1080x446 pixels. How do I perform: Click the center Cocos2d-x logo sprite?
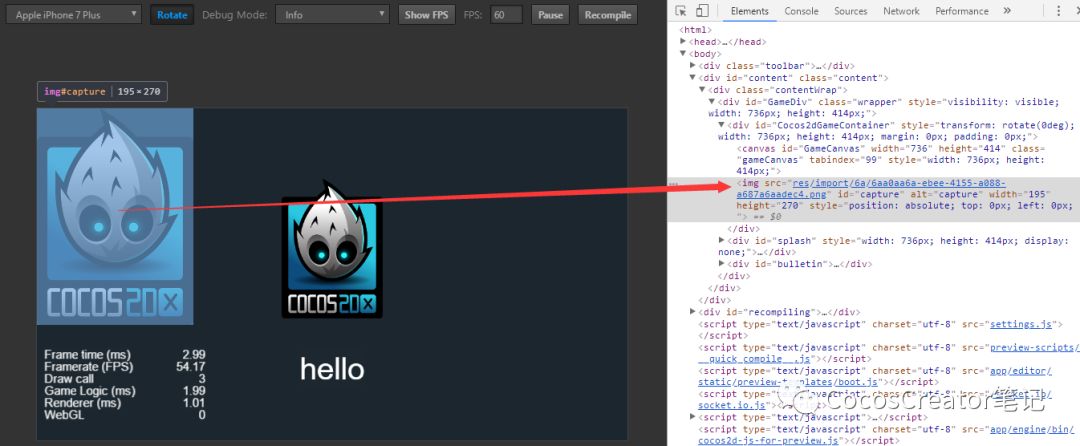pos(332,249)
